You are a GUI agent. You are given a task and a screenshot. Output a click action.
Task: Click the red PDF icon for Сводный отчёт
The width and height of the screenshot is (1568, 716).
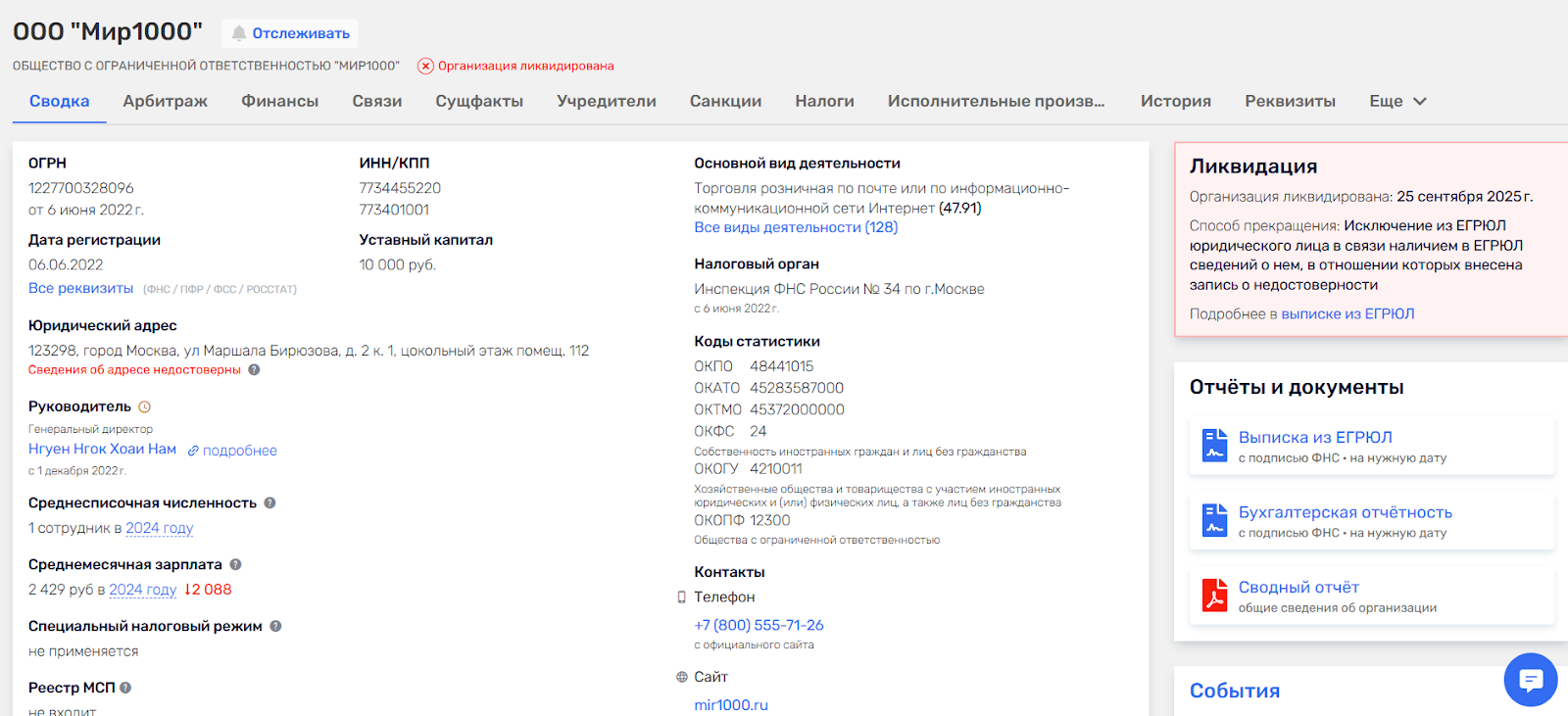pos(1215,596)
